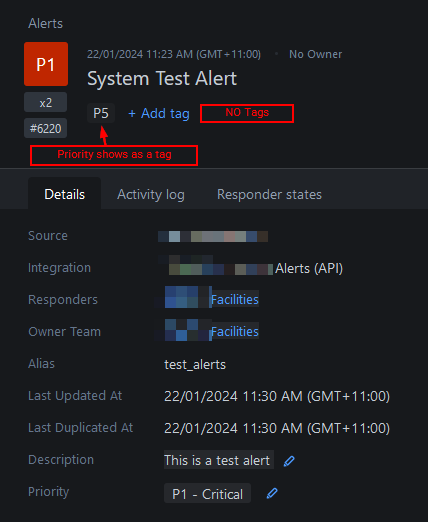The width and height of the screenshot is (428, 522).
Task: Select alias value test_alerts
Action: point(195,364)
